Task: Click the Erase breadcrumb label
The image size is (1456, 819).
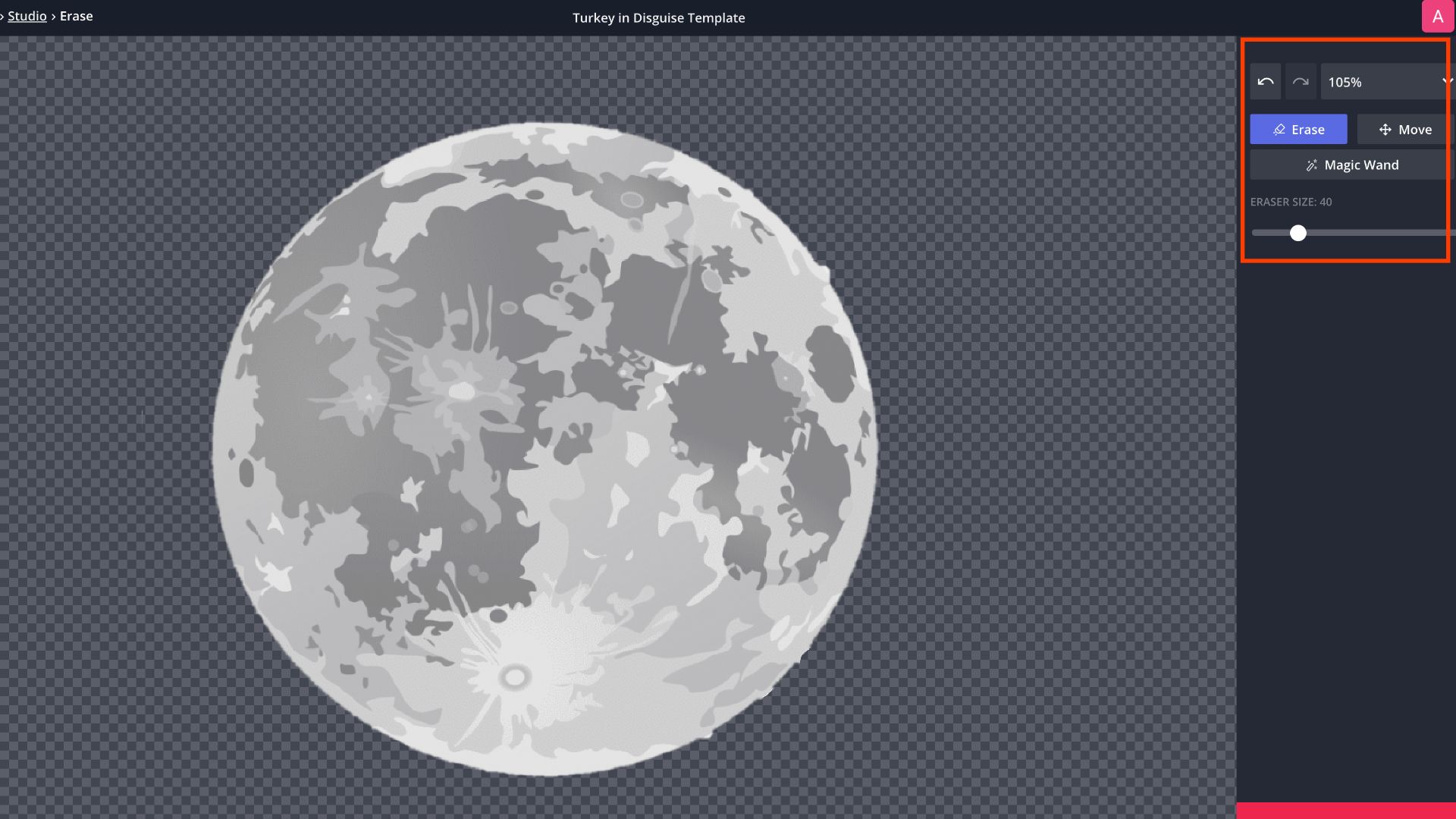Action: pyautogui.click(x=76, y=17)
